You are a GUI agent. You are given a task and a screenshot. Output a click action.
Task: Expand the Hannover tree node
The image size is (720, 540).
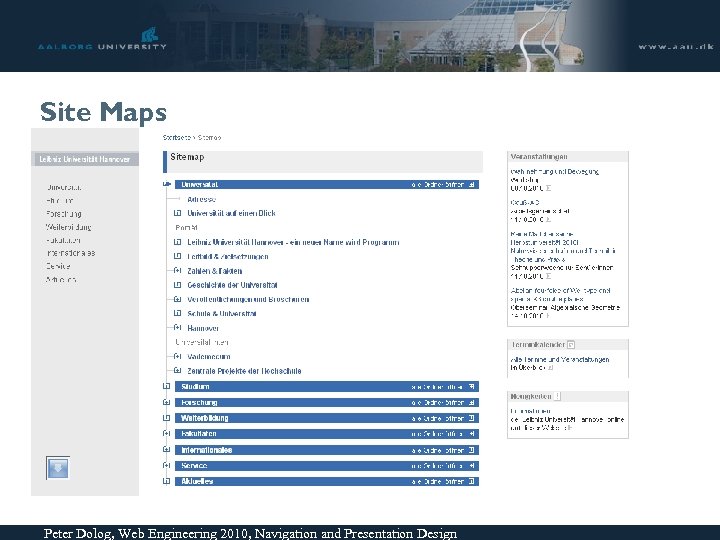click(x=177, y=328)
